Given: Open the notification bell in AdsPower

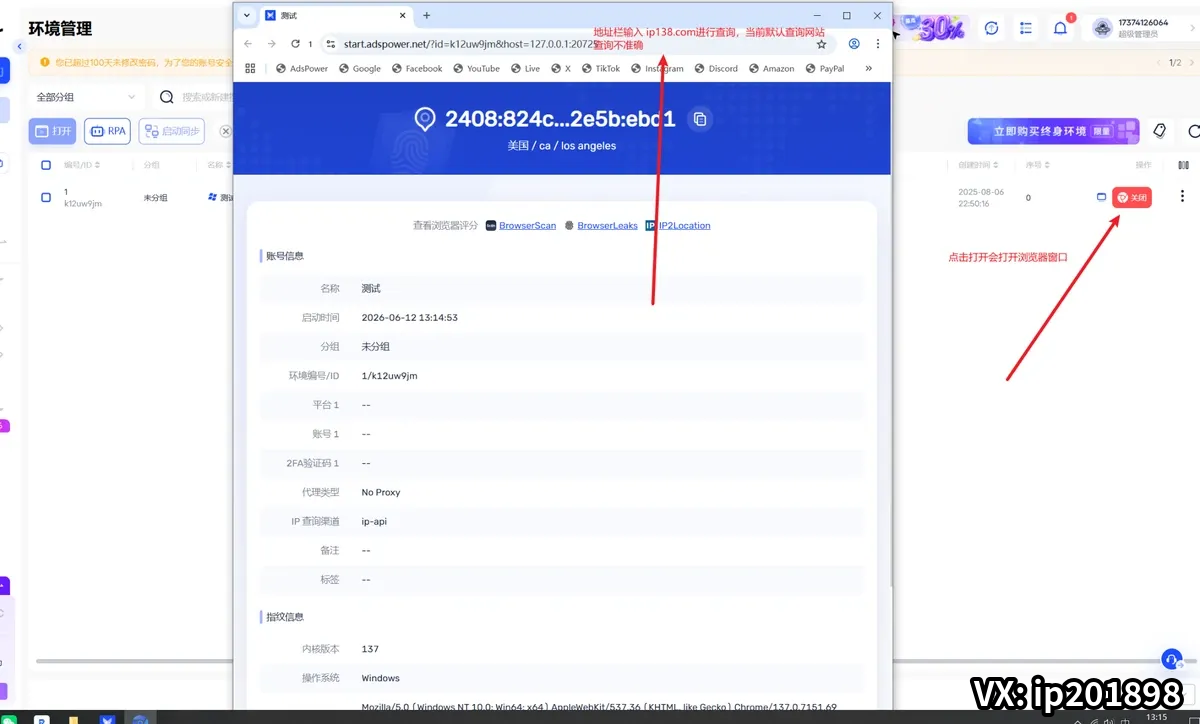Looking at the screenshot, I should [1060, 29].
